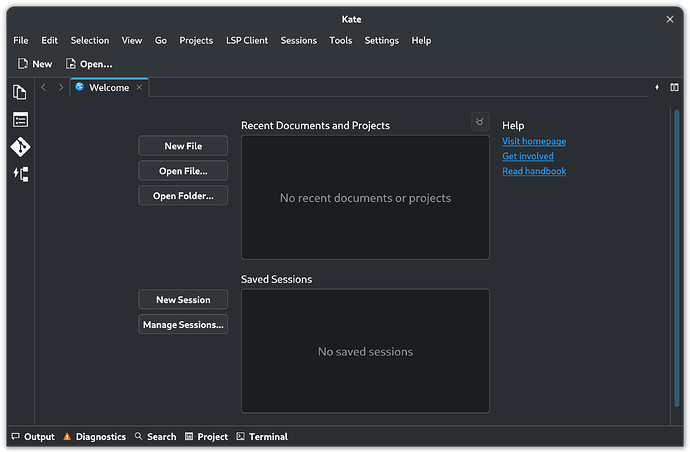Click the vertical scrollbar of welcome page
Image resolution: width=690 pixels, height=452 pixels.
coord(677,258)
